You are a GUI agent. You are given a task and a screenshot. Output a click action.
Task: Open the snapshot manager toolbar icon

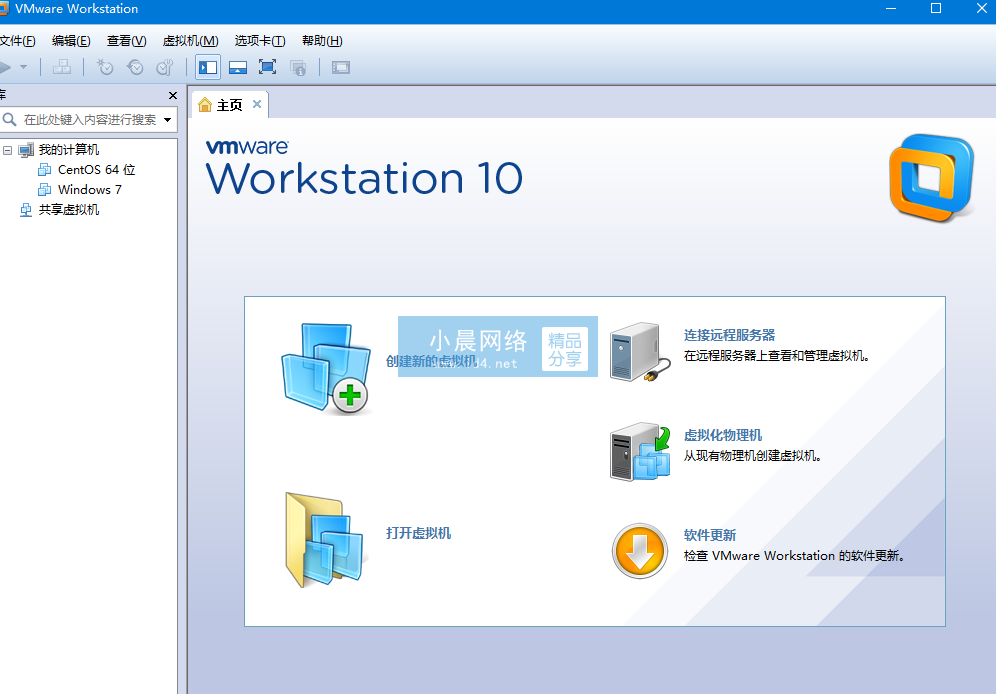pyautogui.click(x=165, y=67)
